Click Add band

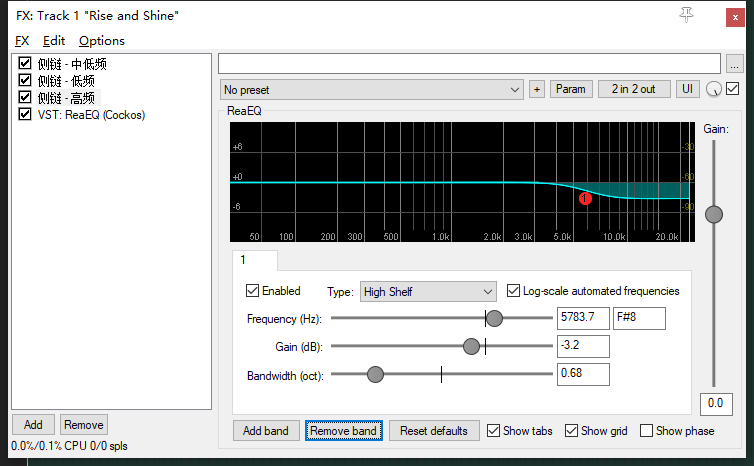pos(266,430)
